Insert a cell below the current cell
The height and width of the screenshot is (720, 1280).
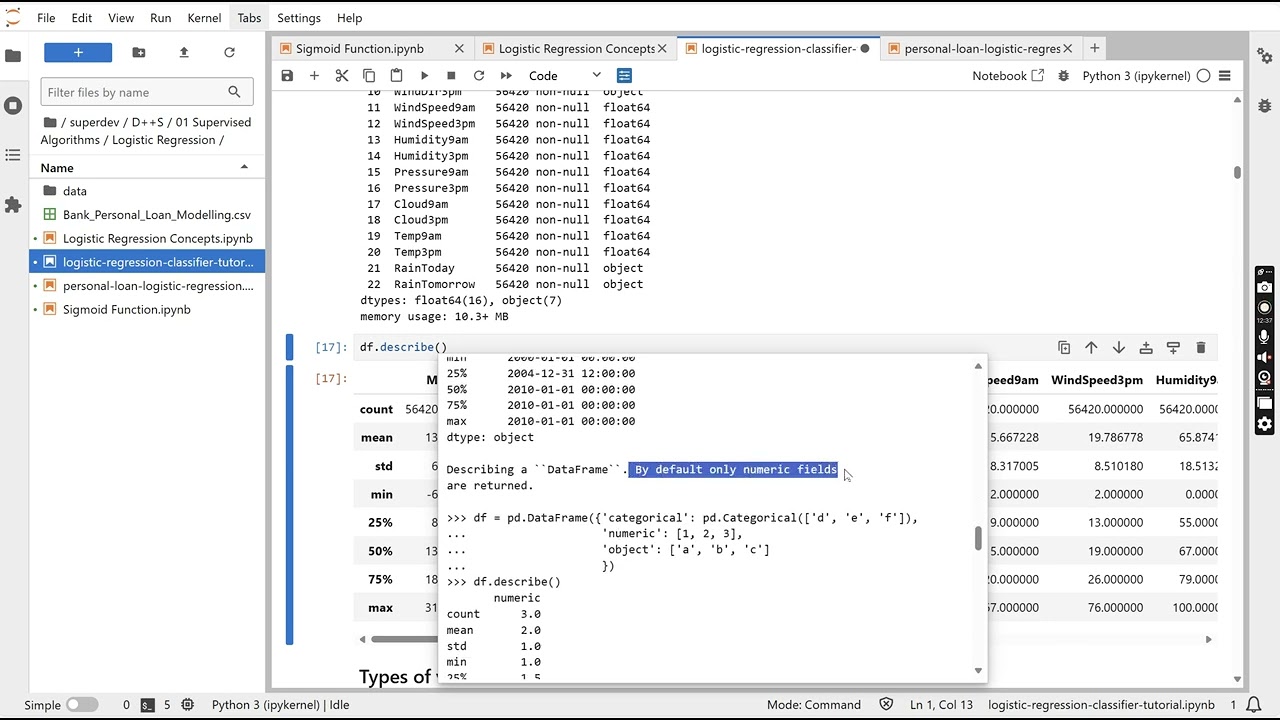tap(1173, 347)
